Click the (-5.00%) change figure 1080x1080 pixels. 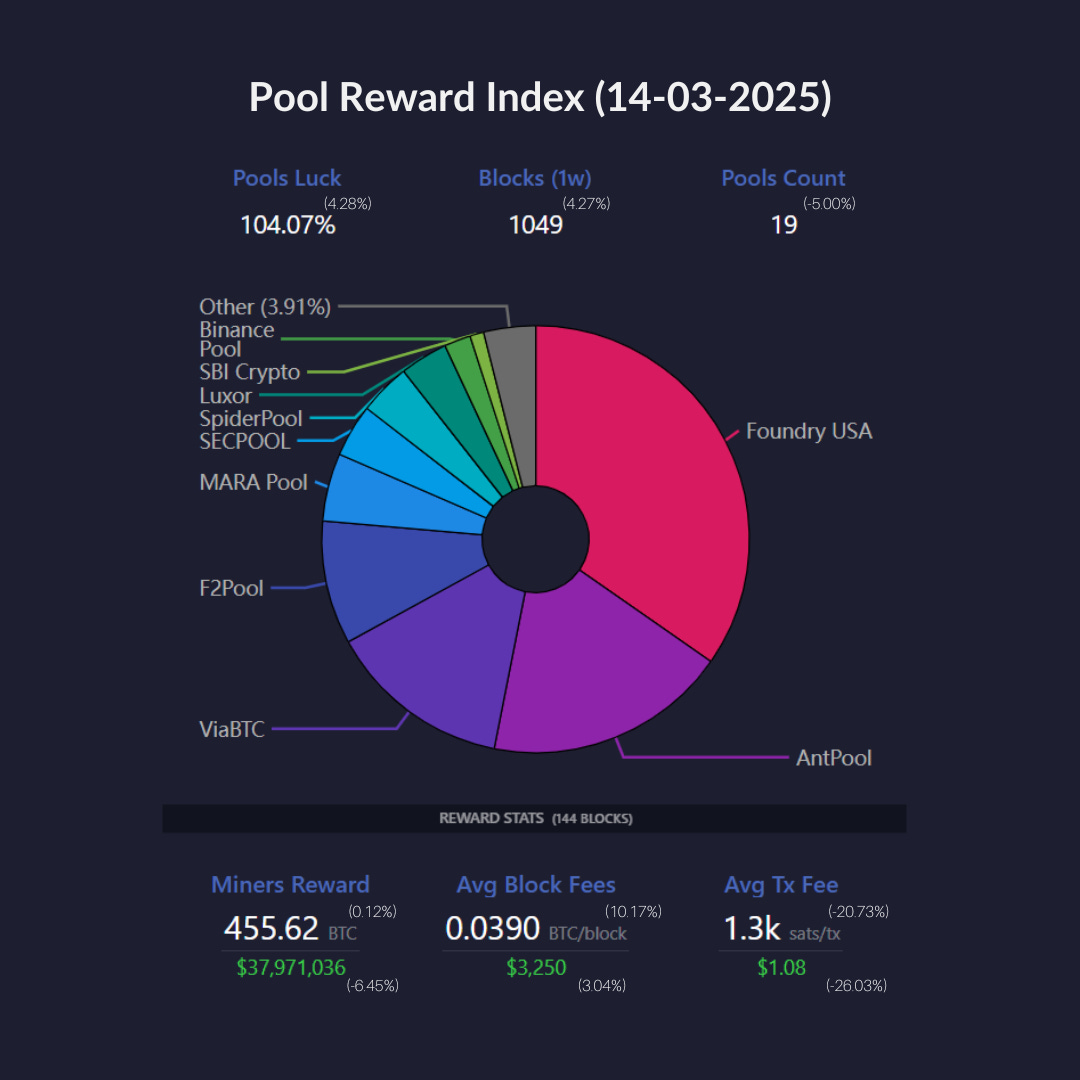(829, 203)
